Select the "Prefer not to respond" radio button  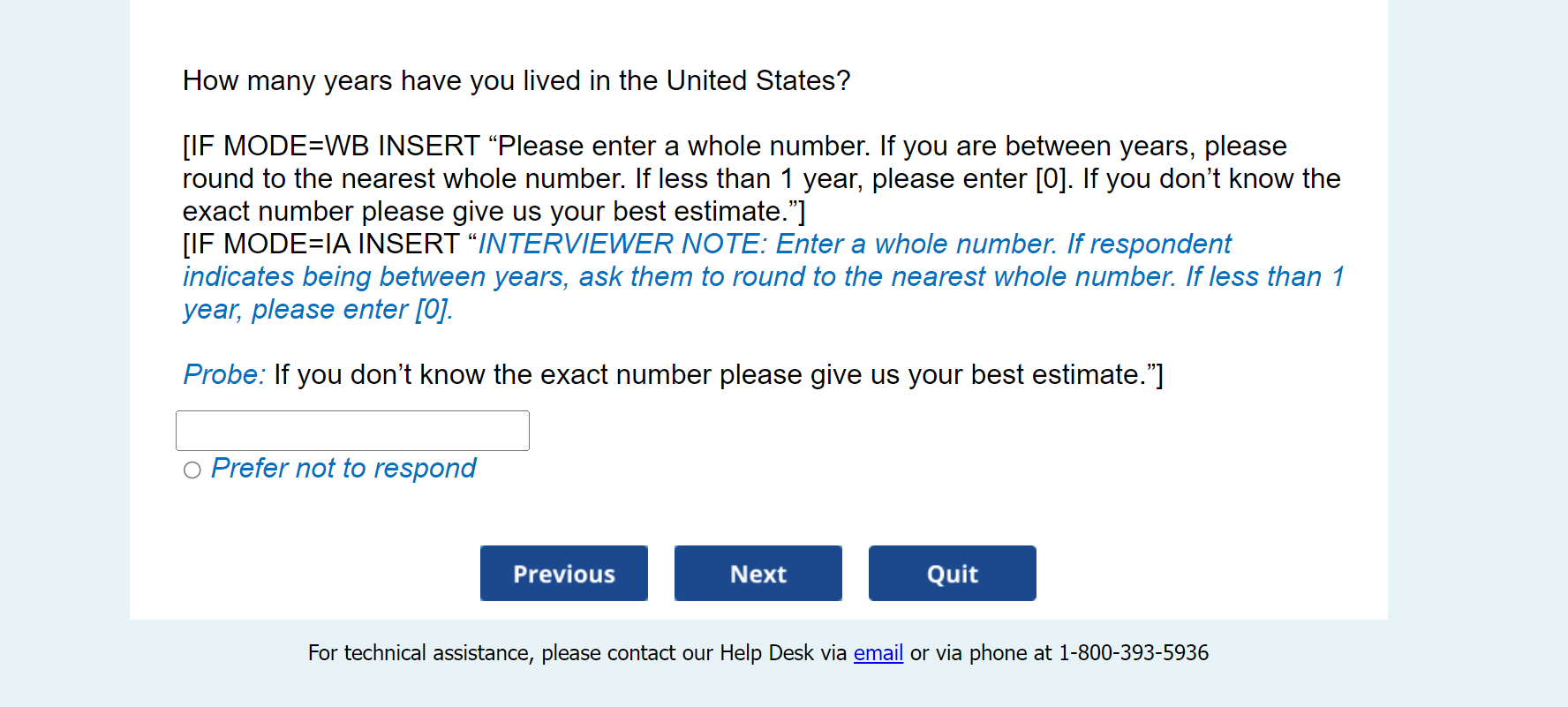point(192,470)
